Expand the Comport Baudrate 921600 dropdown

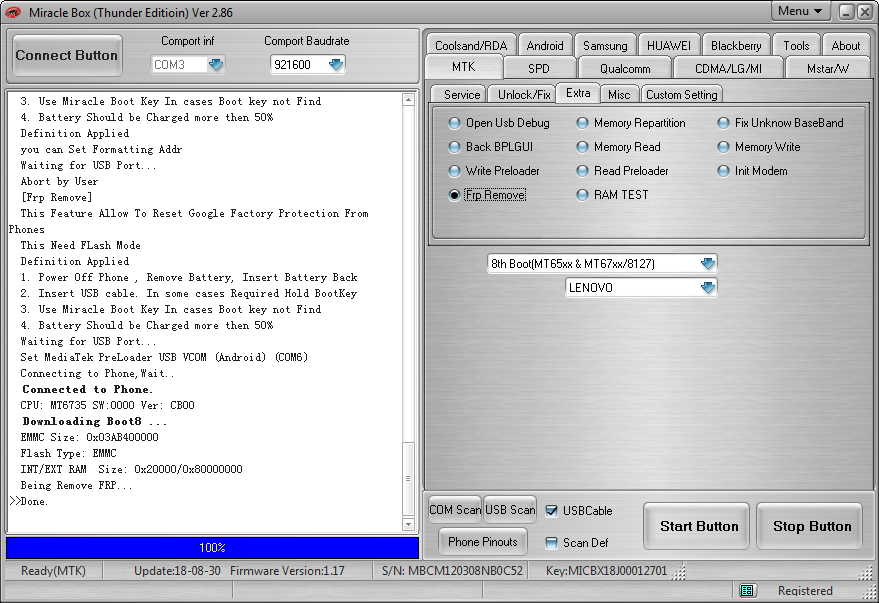[336, 64]
